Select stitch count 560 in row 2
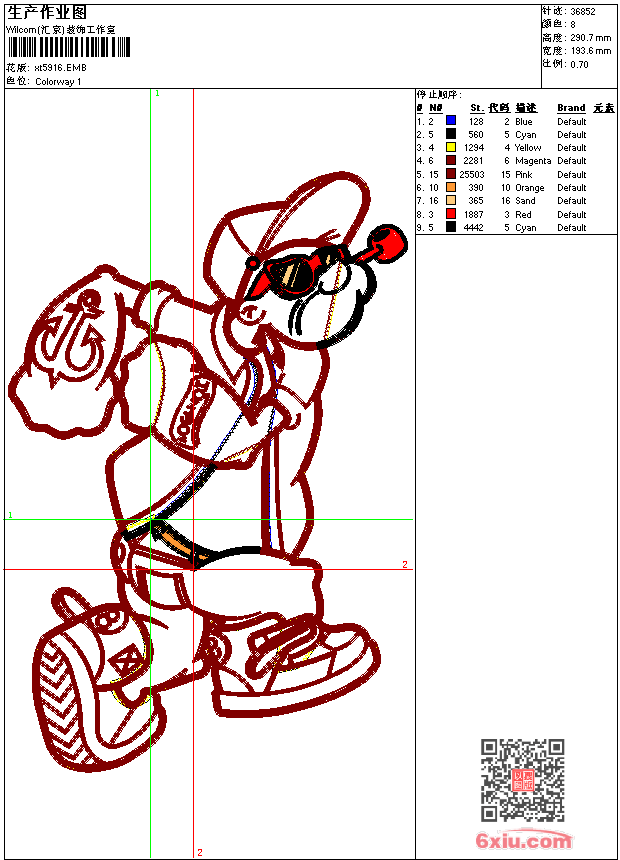The height and width of the screenshot is (860, 620). coord(476,135)
